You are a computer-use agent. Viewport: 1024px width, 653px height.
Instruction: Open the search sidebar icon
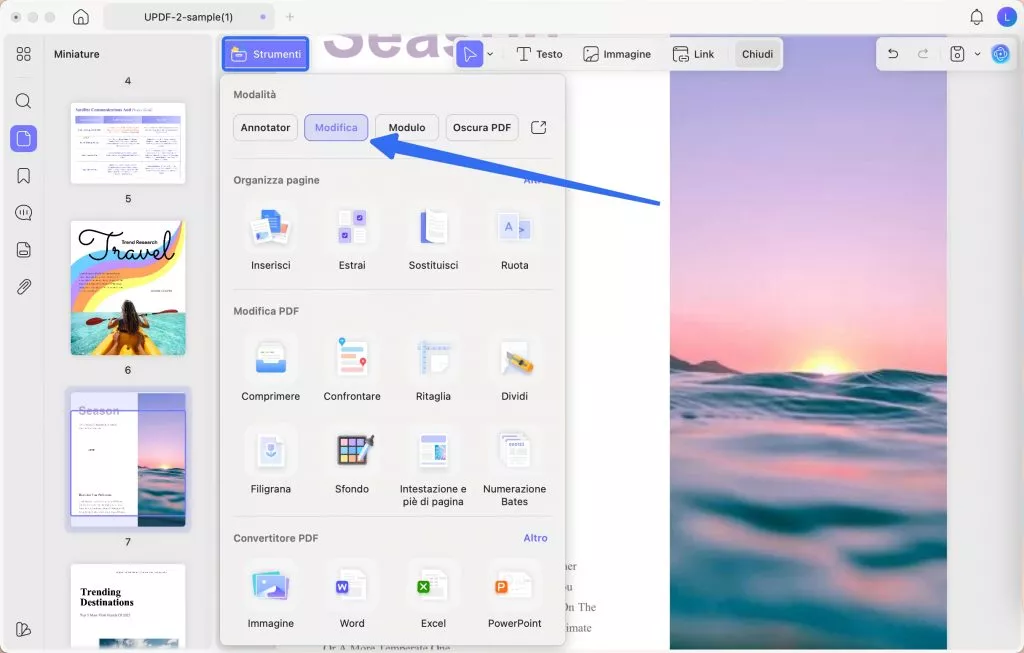(24, 101)
